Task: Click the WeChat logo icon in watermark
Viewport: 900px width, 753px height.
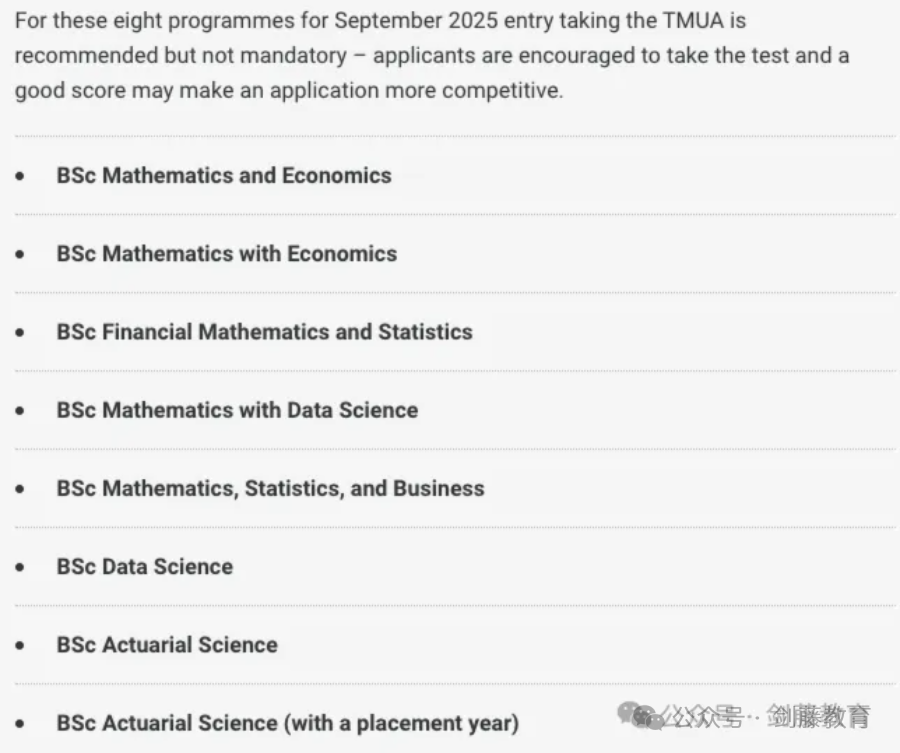Action: coord(639,715)
